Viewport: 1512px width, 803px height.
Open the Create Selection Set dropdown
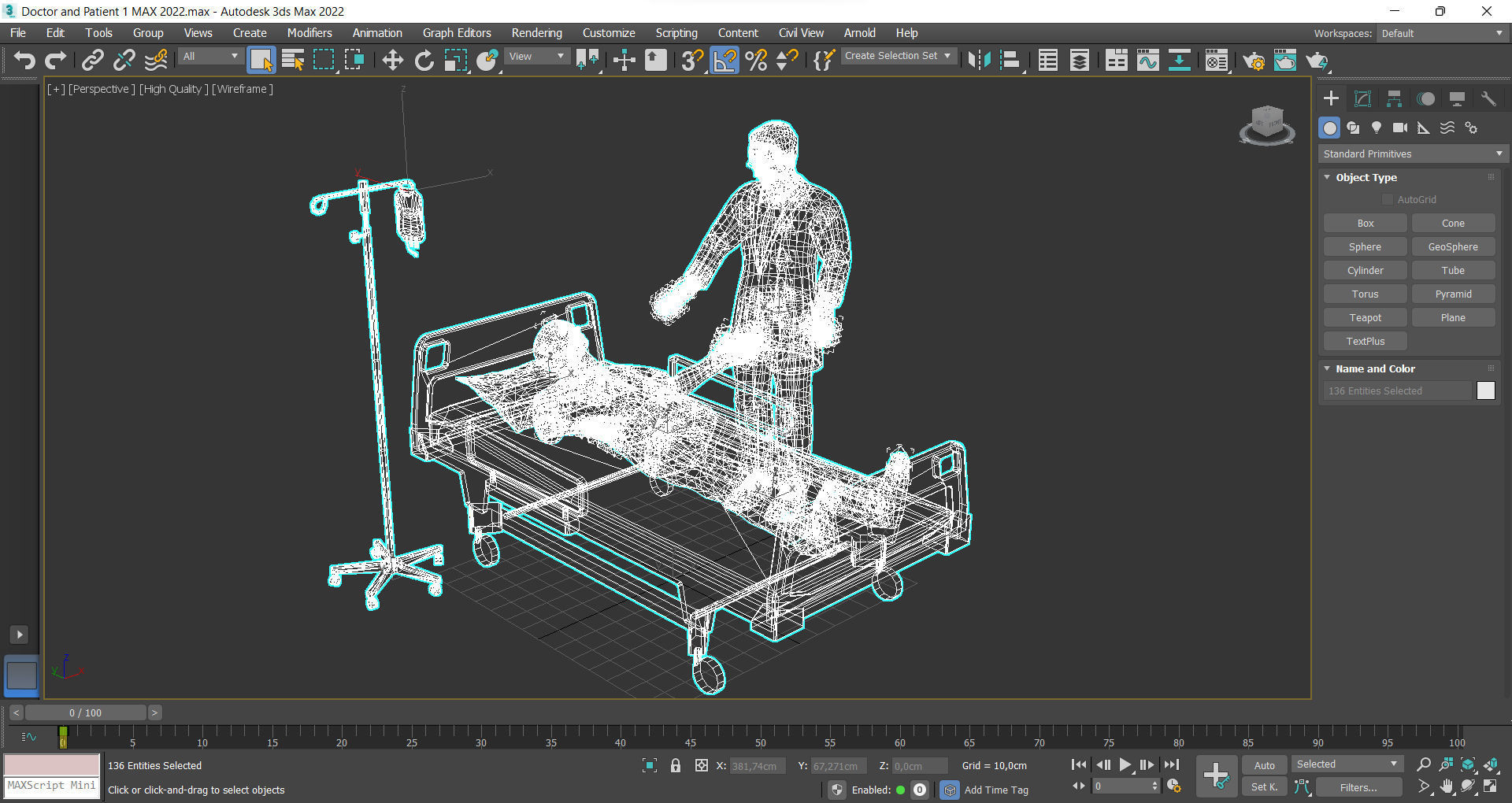[x=898, y=56]
